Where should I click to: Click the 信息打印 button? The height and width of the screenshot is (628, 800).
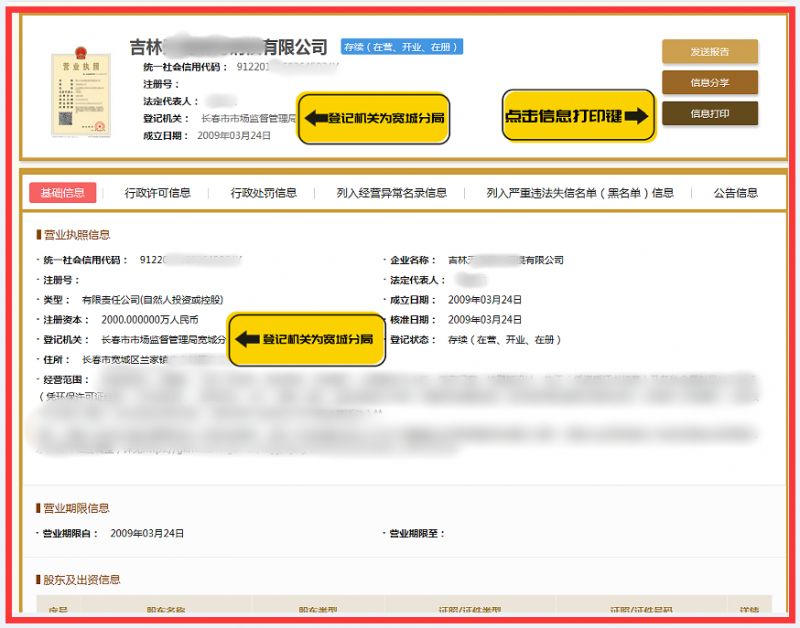click(x=710, y=114)
